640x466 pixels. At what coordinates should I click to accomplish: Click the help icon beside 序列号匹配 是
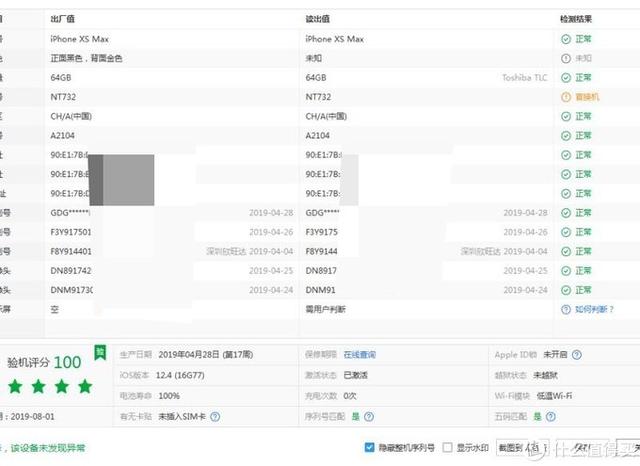369,417
